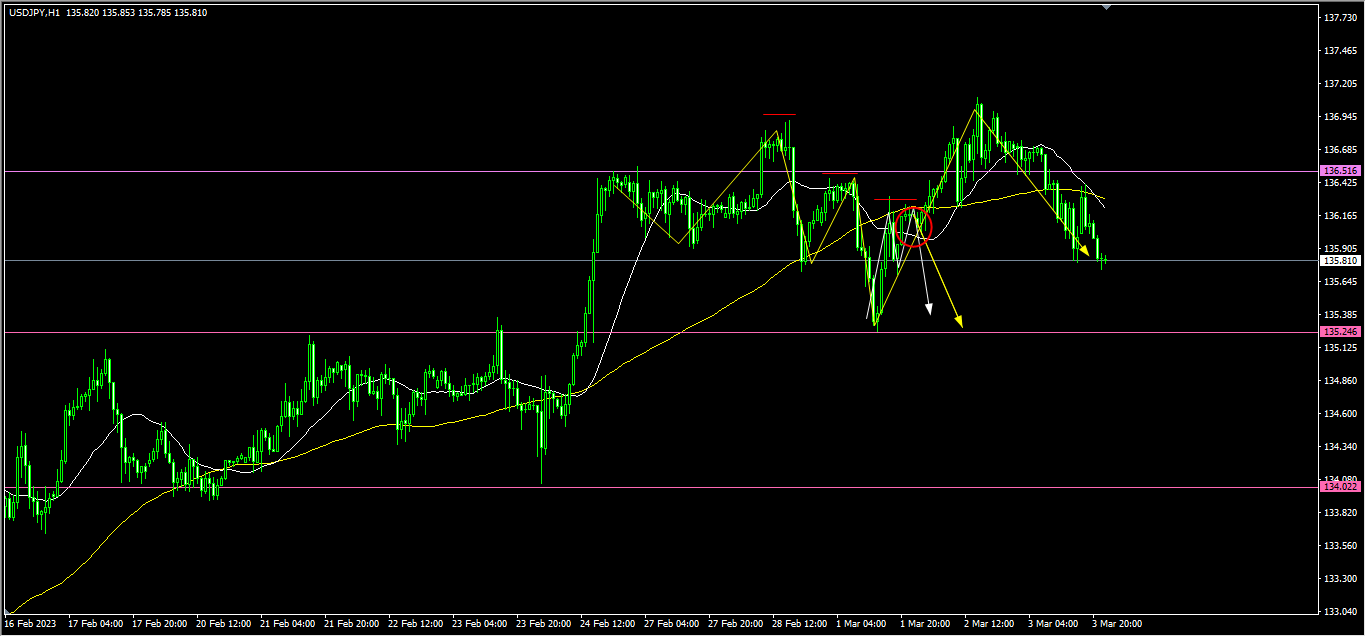
Task: Select the red circle annotation on chart
Action: (914, 227)
